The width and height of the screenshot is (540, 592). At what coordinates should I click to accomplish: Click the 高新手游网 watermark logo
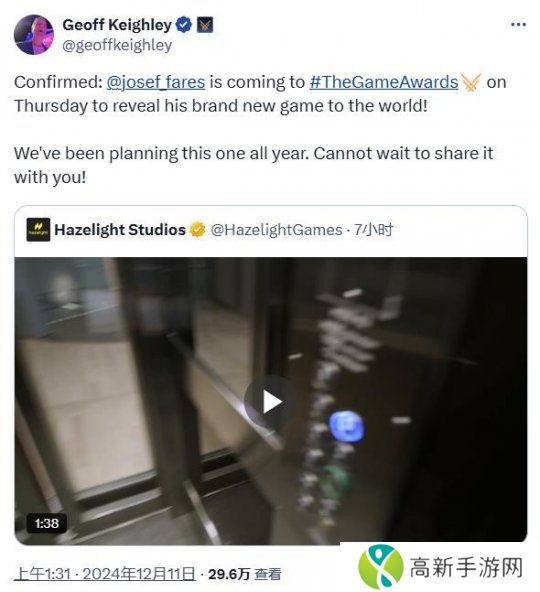tap(440, 567)
